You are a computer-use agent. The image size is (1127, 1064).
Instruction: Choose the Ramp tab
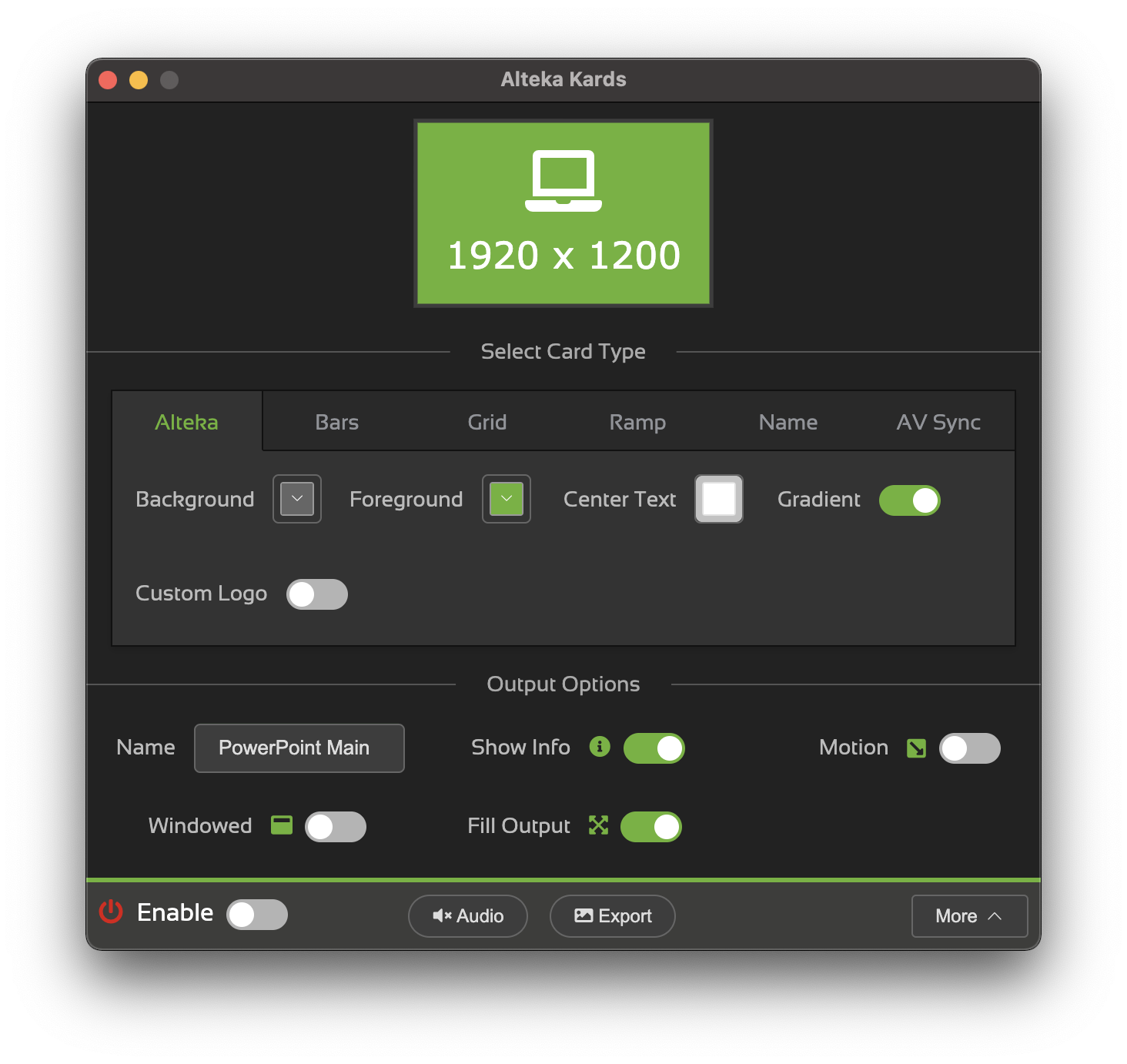coord(637,422)
